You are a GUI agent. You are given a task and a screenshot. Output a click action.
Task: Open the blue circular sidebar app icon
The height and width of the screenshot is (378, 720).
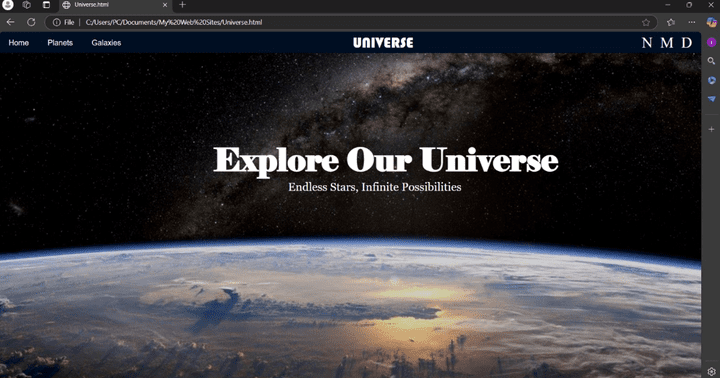click(x=711, y=80)
